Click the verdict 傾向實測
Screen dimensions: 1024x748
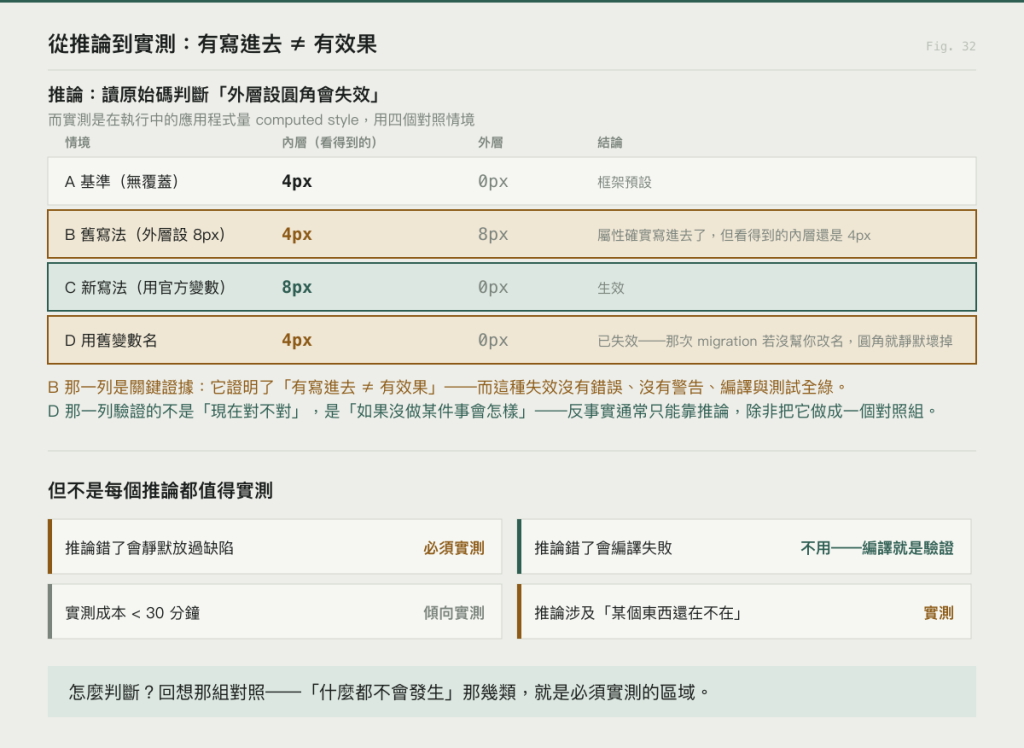(x=454, y=613)
